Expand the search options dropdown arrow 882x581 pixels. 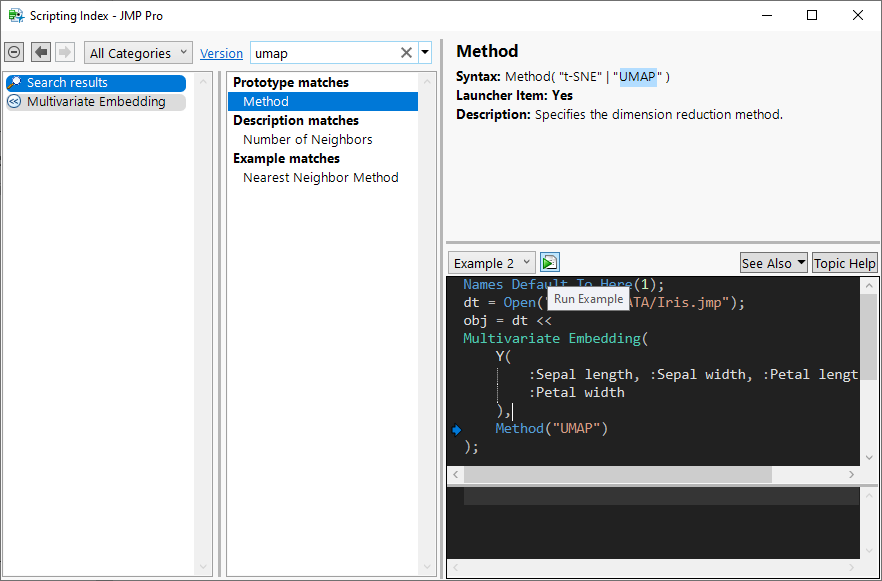point(425,53)
